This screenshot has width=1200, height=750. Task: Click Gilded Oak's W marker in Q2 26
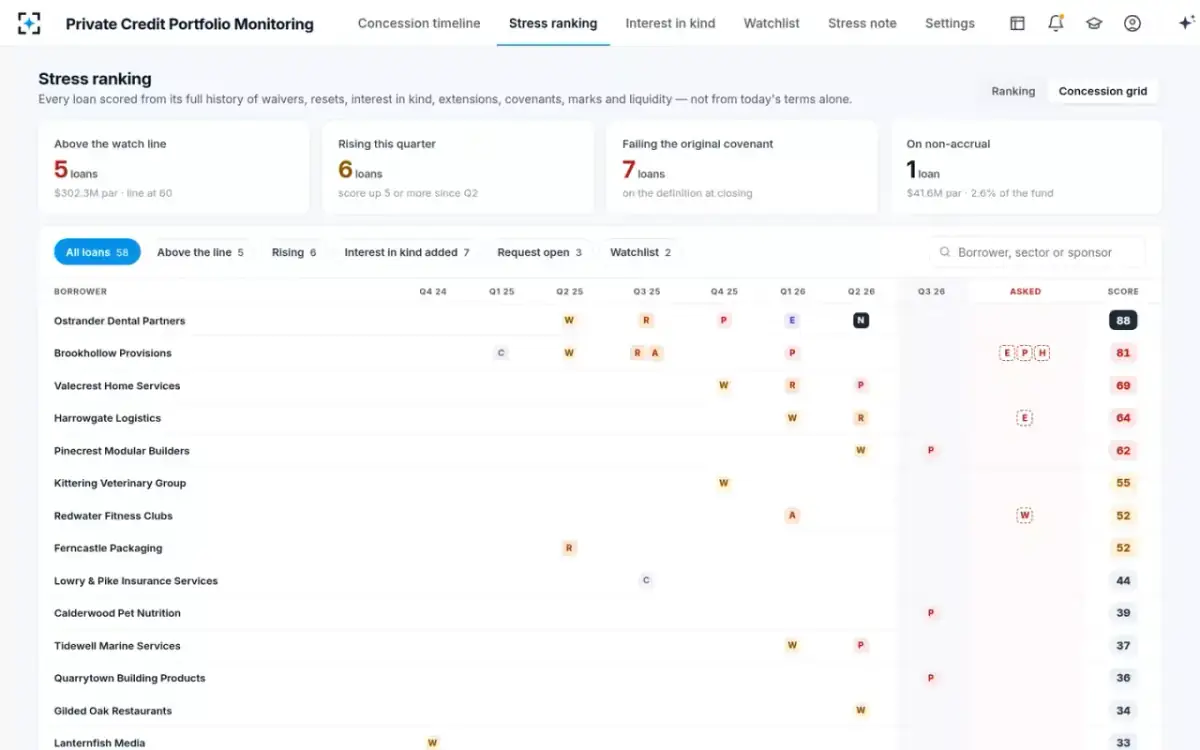point(860,710)
